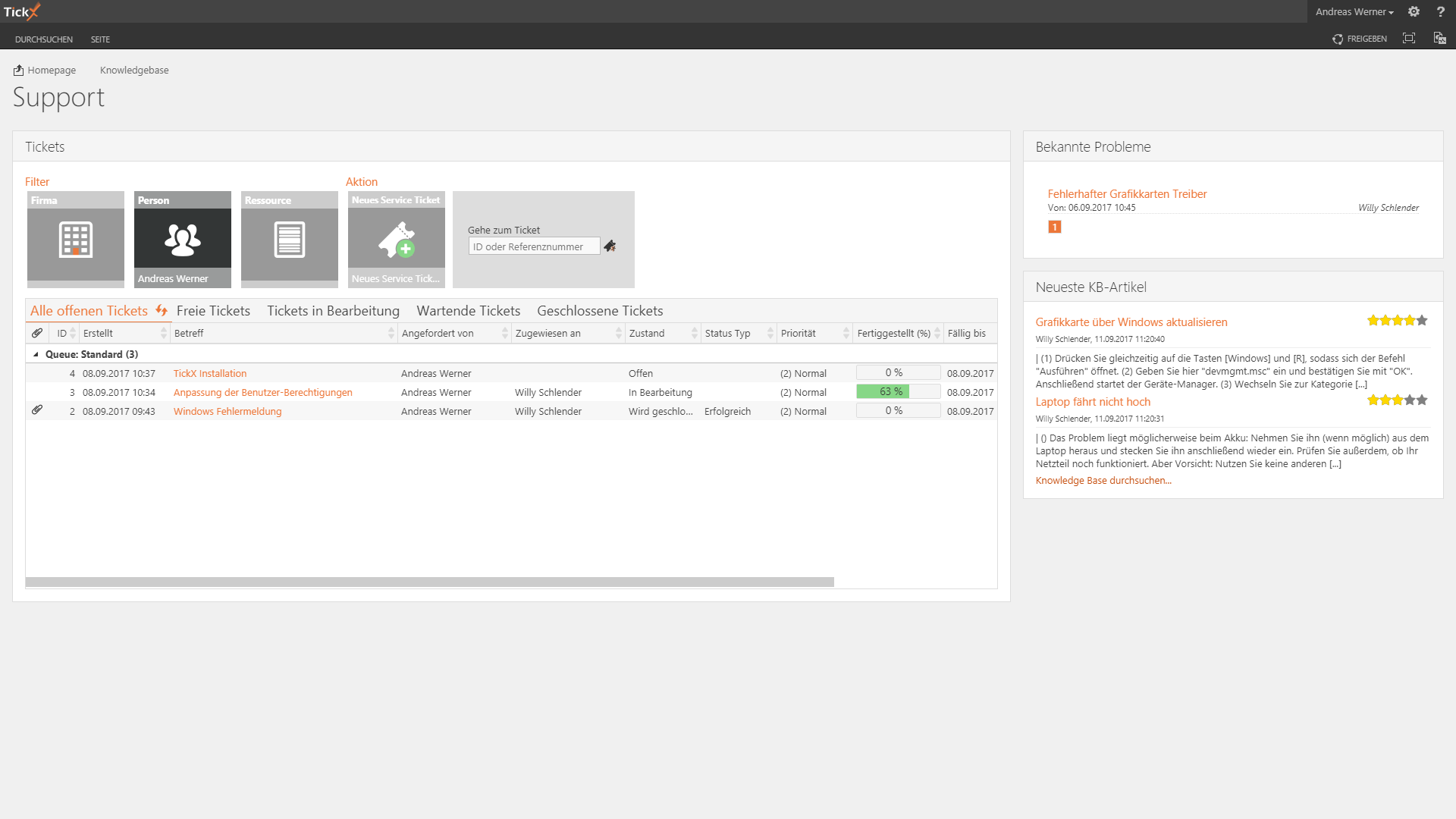
Task: Open Andreas Werner user dropdown
Action: tap(1354, 12)
